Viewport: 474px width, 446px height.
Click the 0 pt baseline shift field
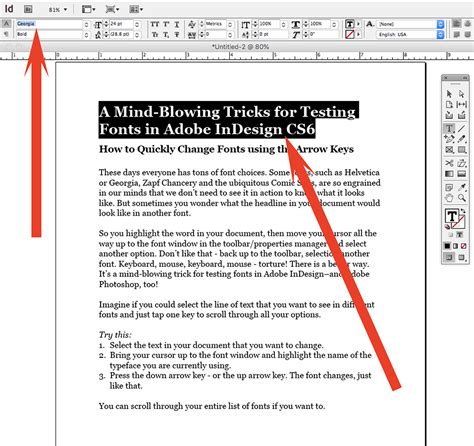[272, 34]
